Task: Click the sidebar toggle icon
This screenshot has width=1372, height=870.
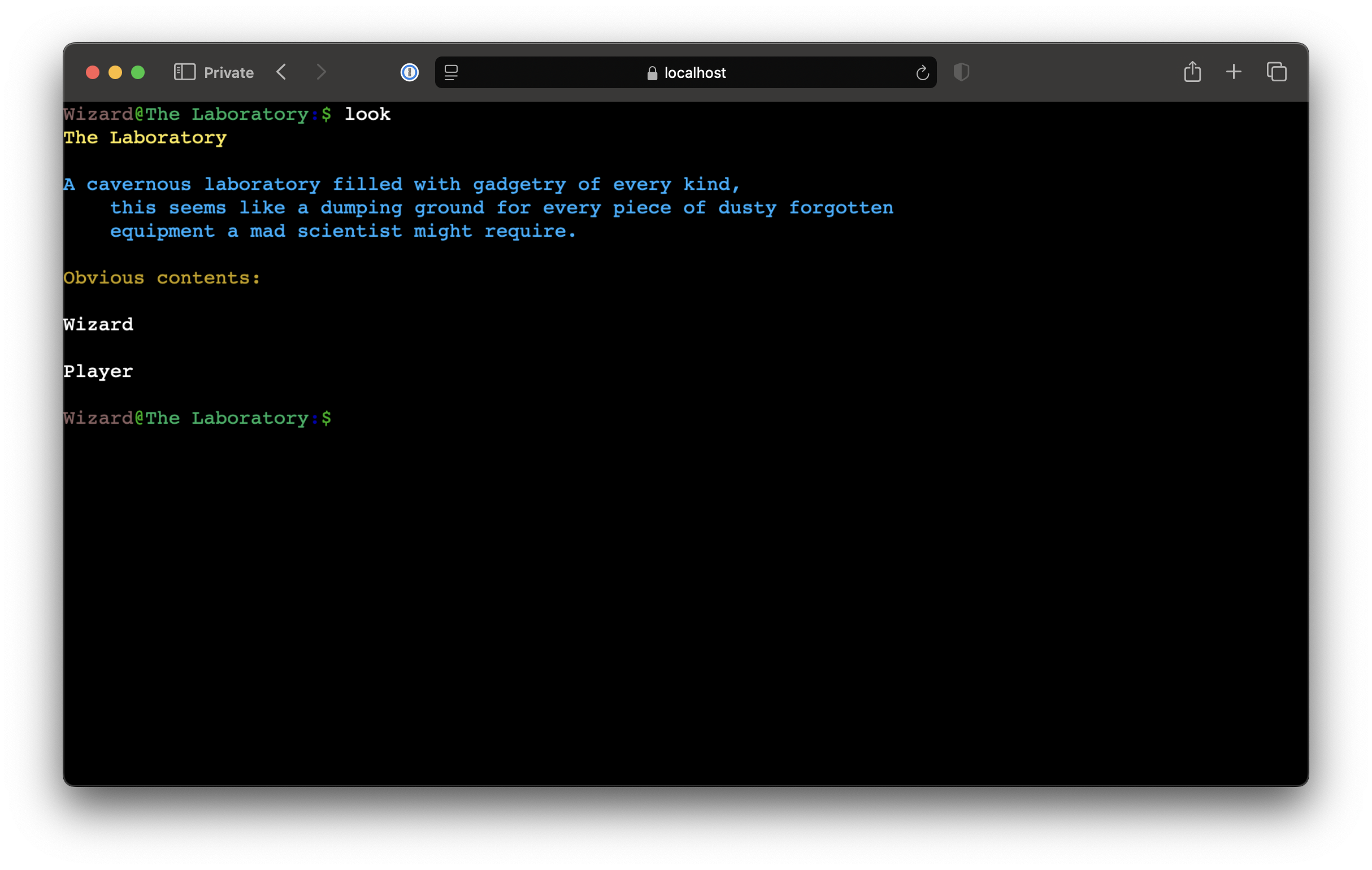Action: 183,72
